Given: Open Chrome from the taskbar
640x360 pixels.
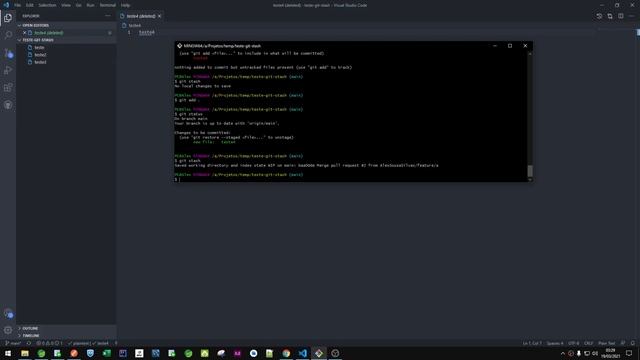Looking at the screenshot, I should click(286, 353).
